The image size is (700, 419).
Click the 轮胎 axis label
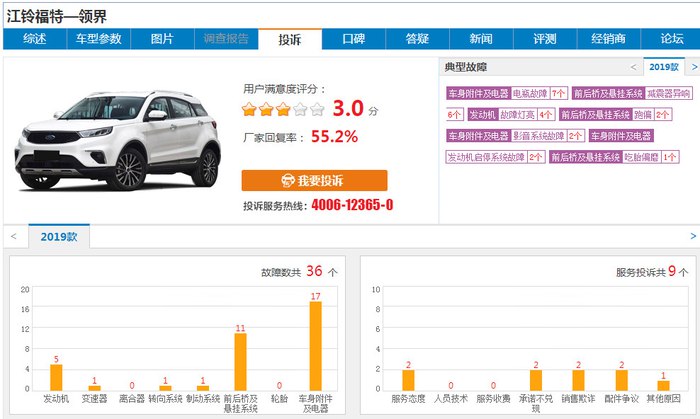point(279,399)
